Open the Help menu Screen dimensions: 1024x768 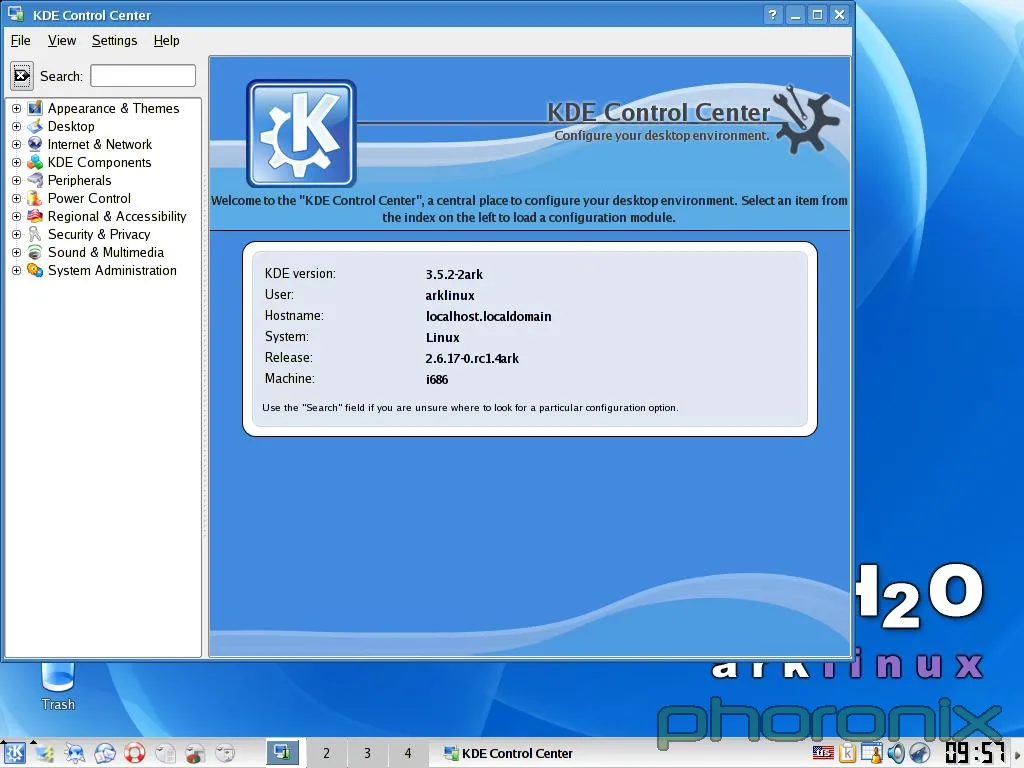[x=167, y=40]
